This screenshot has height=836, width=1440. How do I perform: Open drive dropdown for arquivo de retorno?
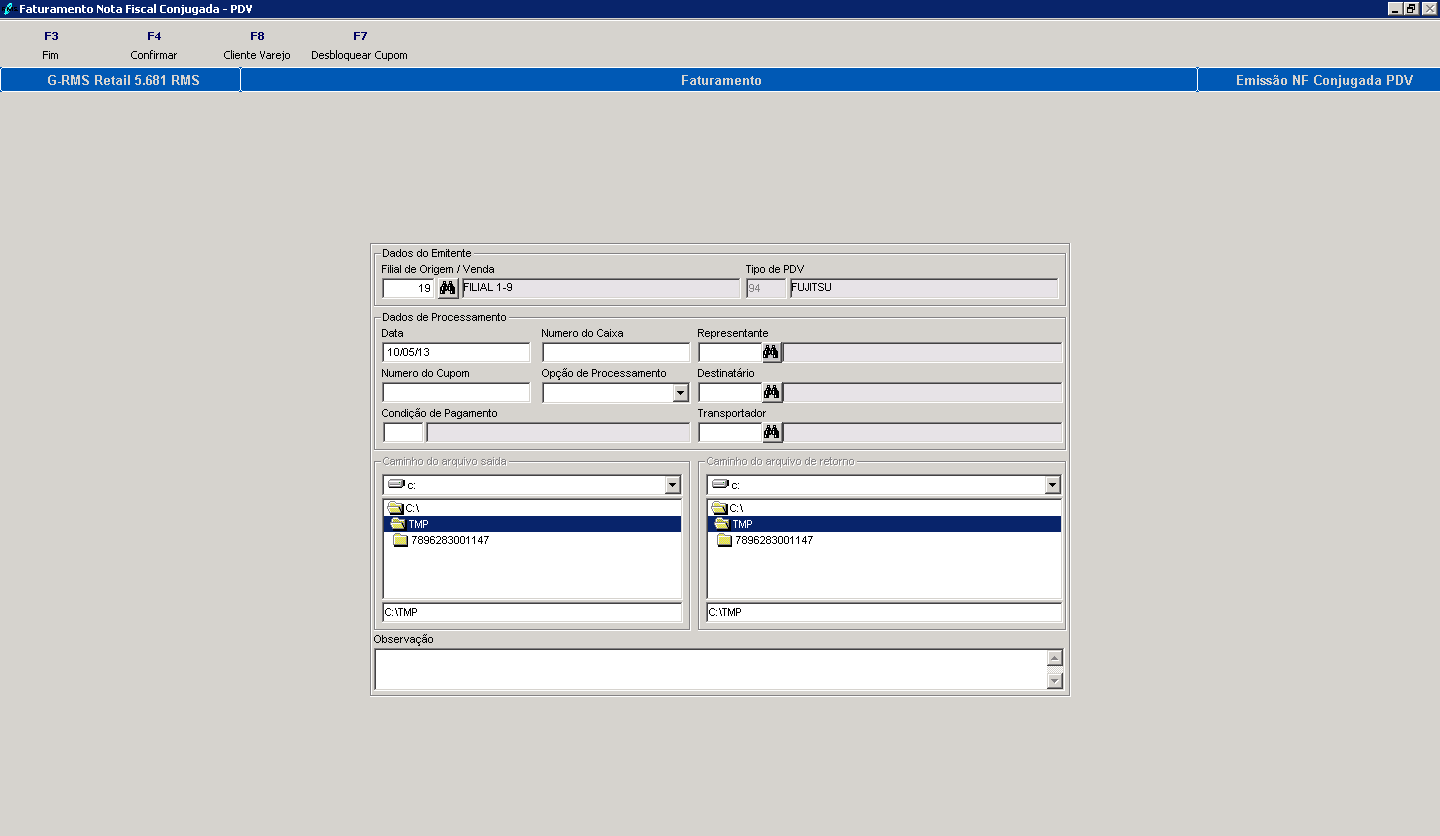click(1052, 485)
